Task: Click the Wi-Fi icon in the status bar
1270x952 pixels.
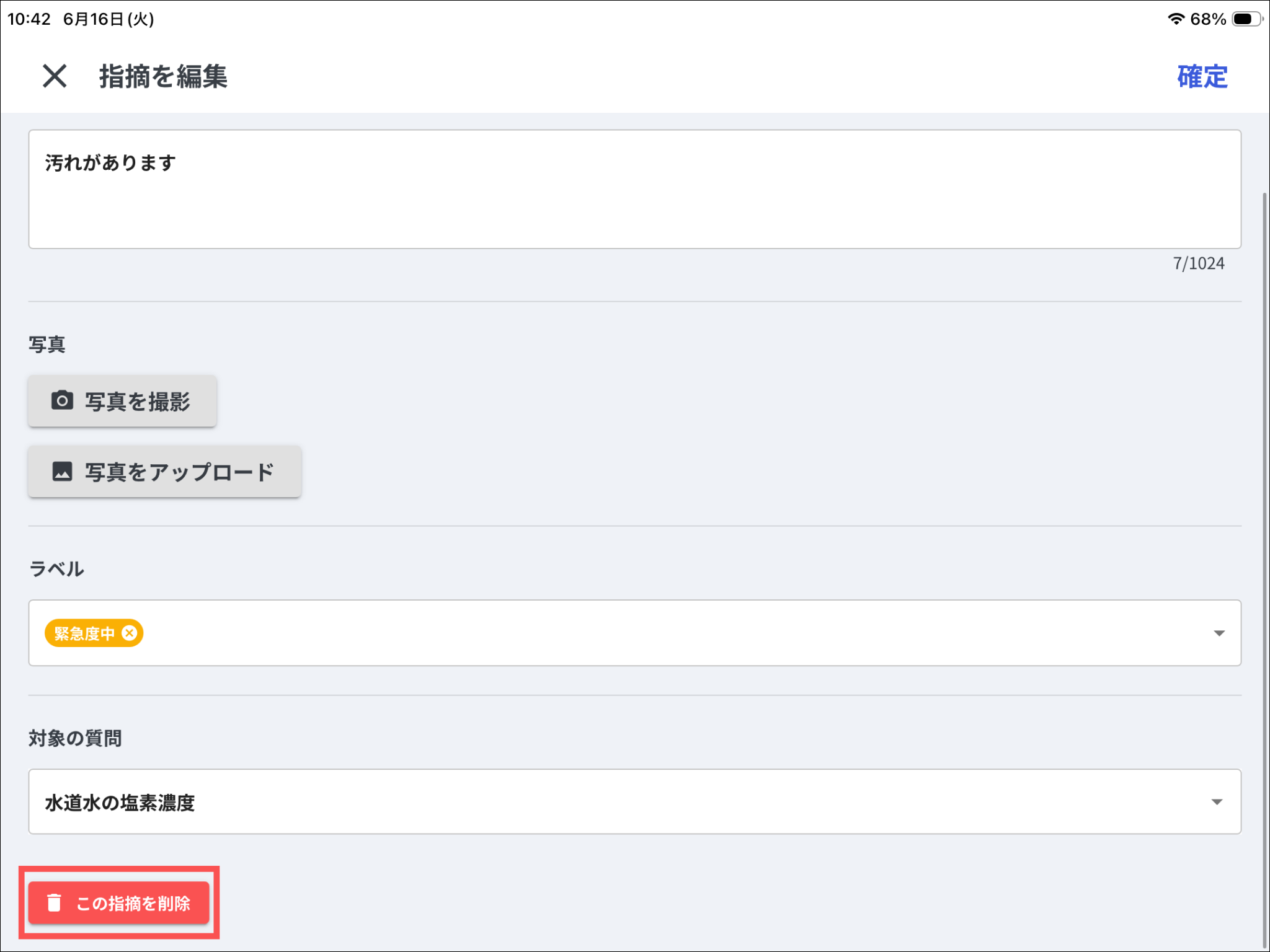Action: [x=1176, y=19]
